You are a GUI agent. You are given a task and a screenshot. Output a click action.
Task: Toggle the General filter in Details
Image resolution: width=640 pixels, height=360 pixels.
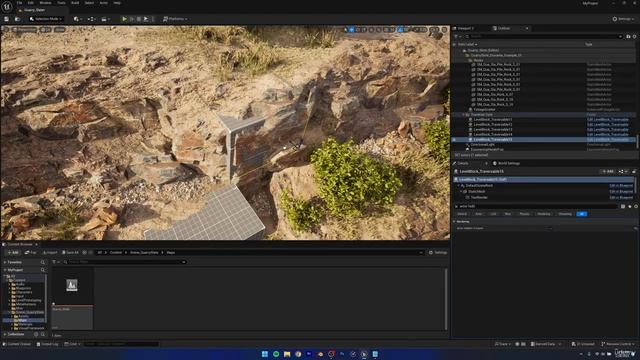click(462, 214)
